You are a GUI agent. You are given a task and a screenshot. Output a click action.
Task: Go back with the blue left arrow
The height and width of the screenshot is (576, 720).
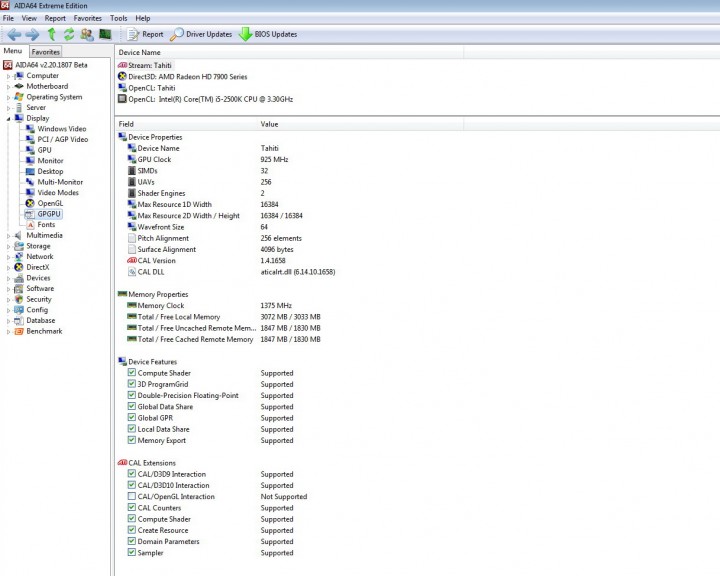[14, 34]
